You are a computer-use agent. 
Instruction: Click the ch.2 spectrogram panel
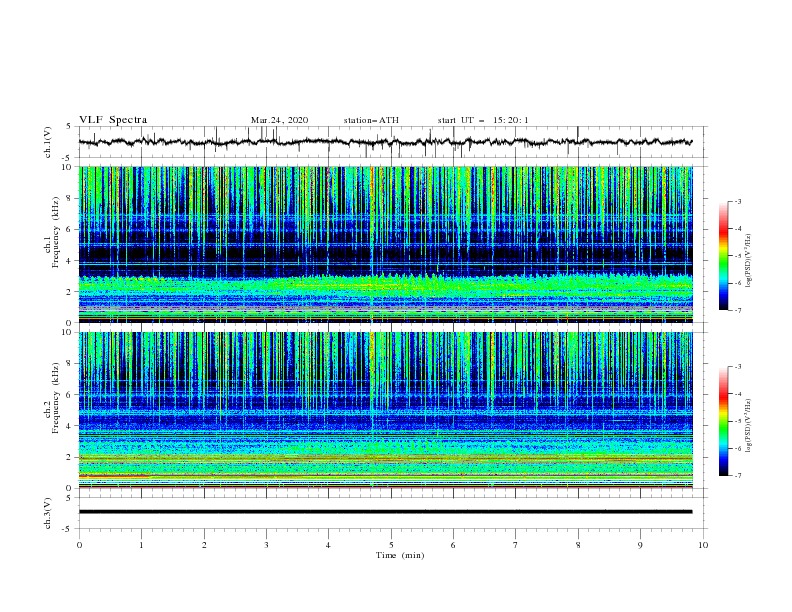[x=385, y=410]
